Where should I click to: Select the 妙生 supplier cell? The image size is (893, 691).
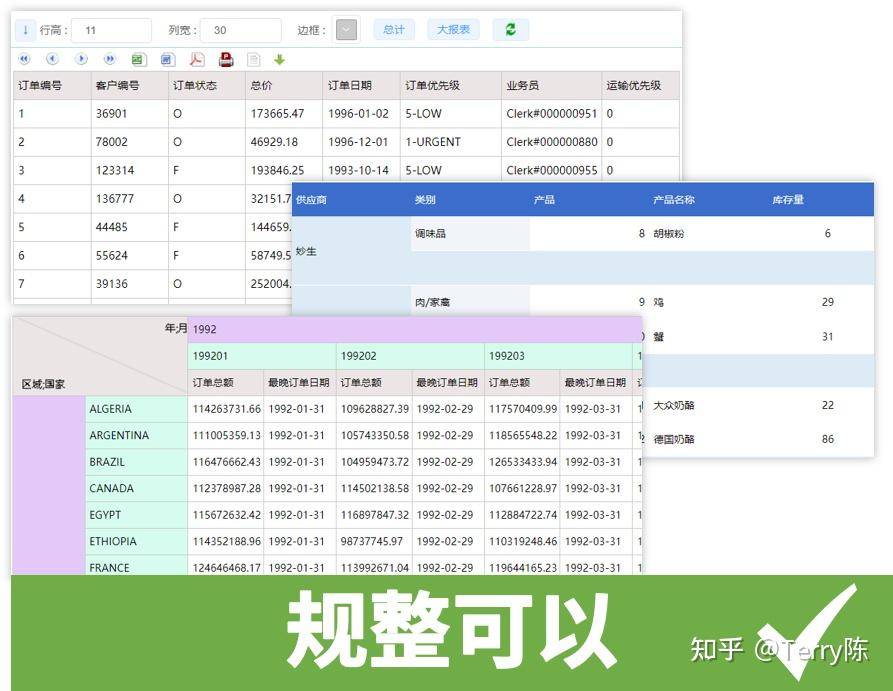[x=351, y=251]
